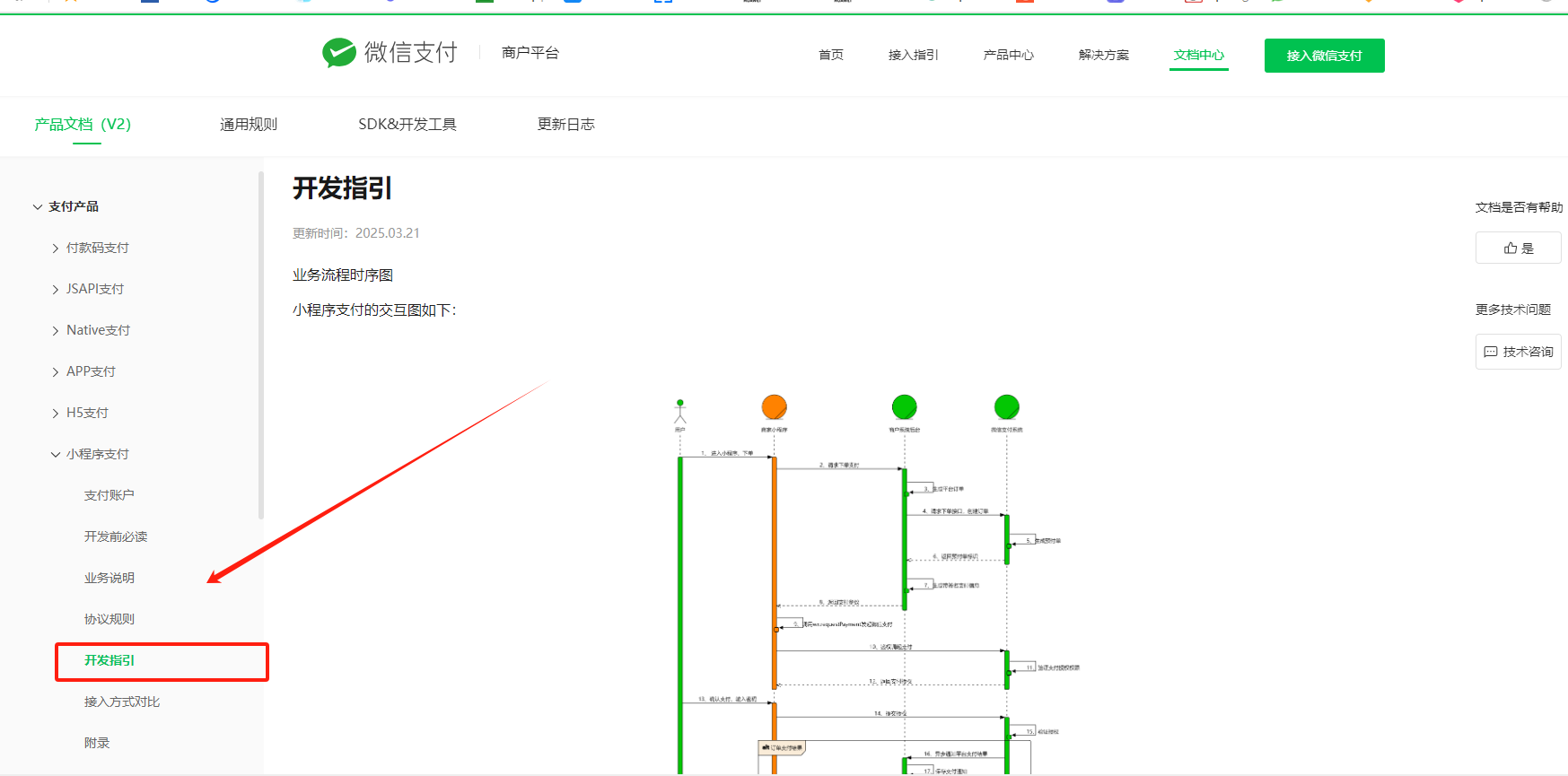The width and height of the screenshot is (1568, 776).
Task: Click the 付款码支付 sidebar label
Action: (x=98, y=248)
